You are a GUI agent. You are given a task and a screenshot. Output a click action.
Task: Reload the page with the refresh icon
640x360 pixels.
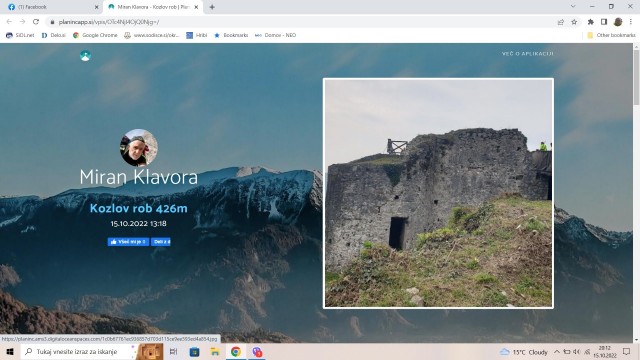tap(36, 22)
